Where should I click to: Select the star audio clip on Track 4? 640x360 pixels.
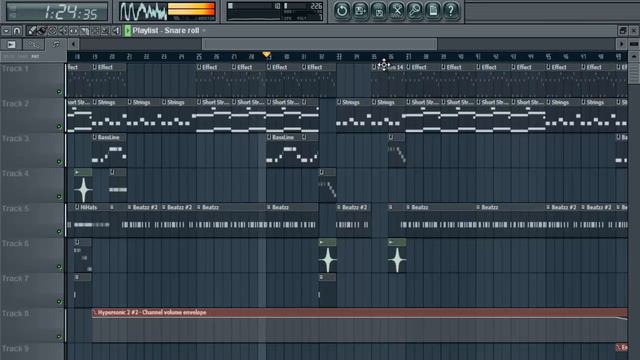pyautogui.click(x=83, y=186)
